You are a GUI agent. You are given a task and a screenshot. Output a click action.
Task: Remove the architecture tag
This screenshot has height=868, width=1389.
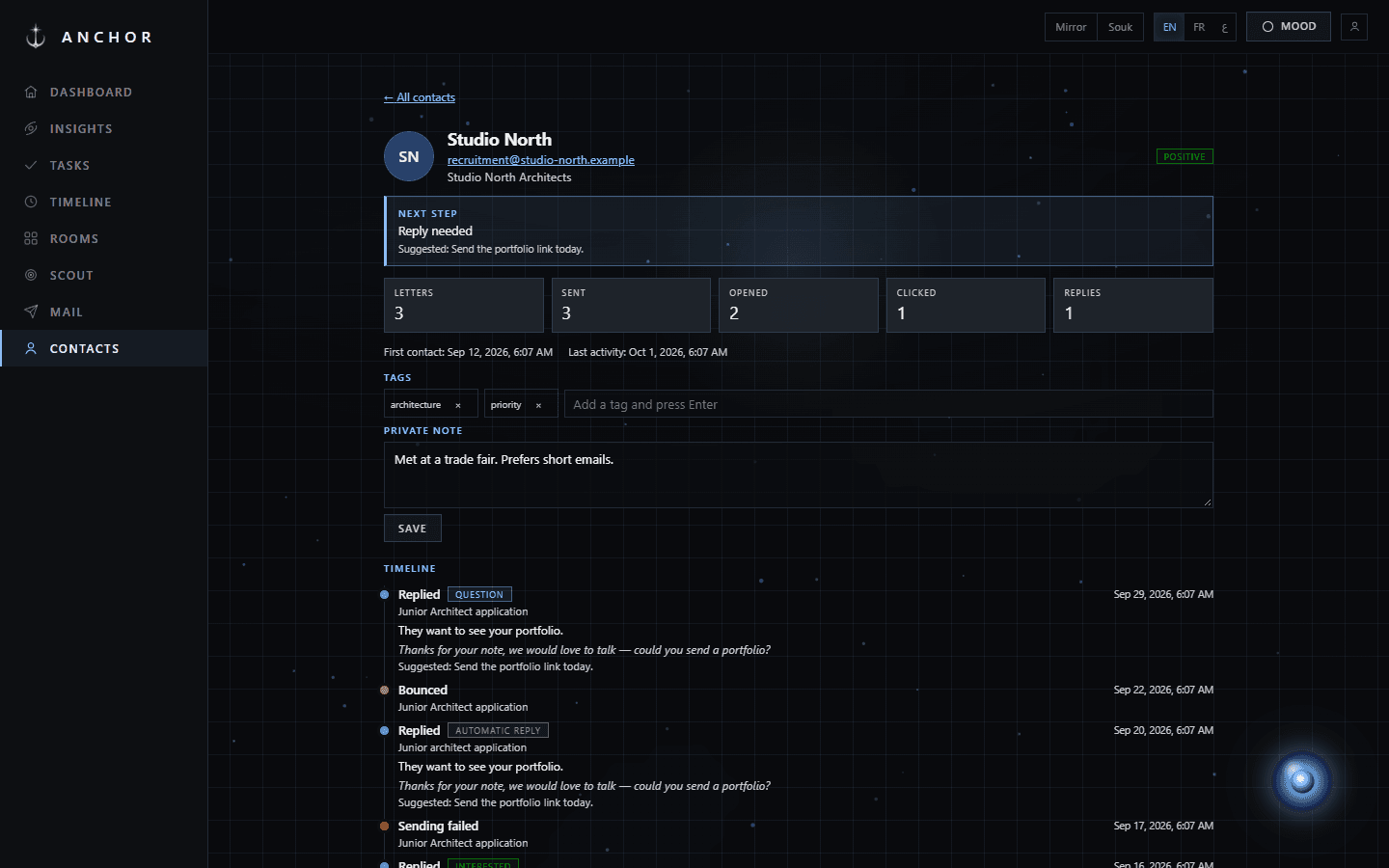458,405
